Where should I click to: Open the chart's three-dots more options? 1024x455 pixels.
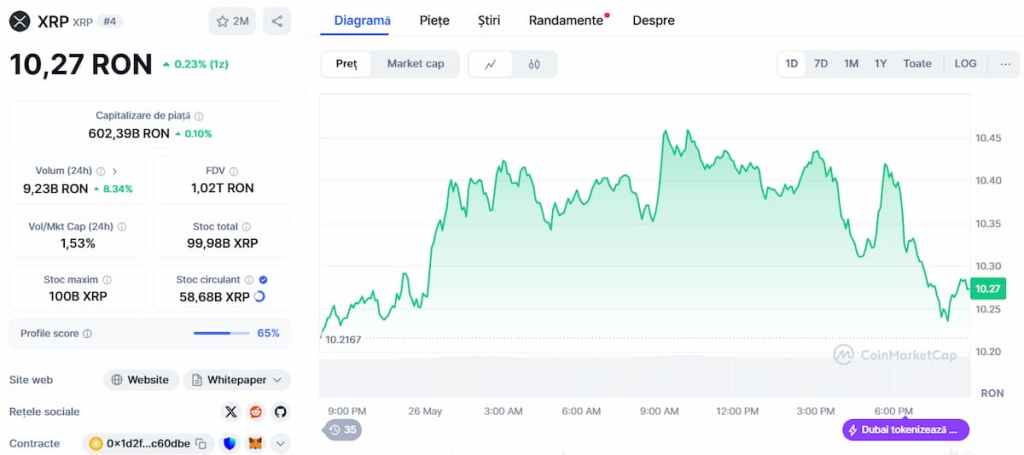pos(1005,64)
